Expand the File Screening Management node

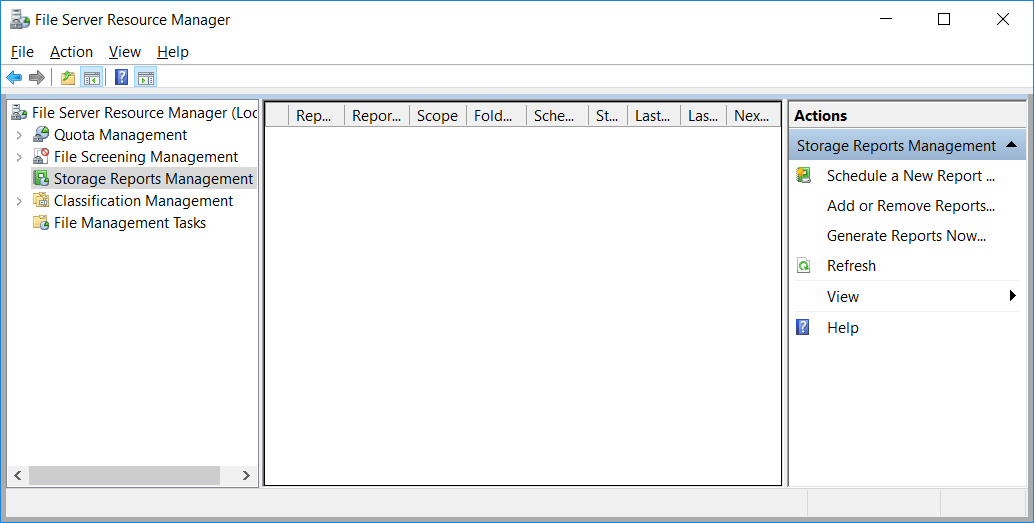(19, 157)
